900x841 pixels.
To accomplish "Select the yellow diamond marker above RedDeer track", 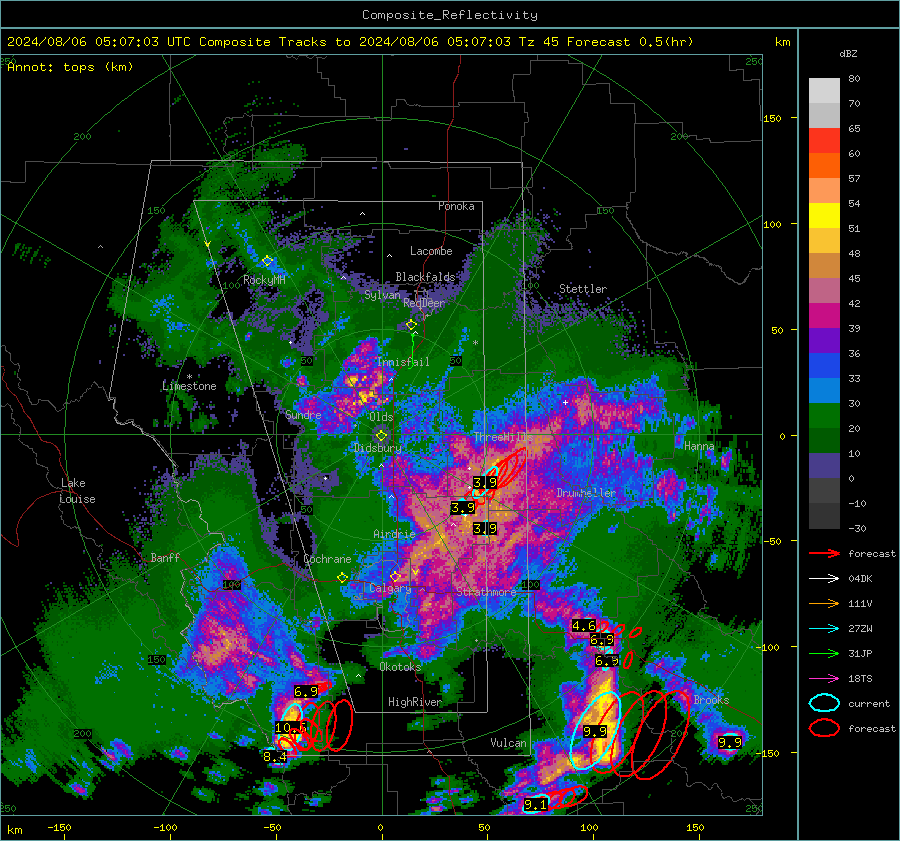I will click(x=411, y=325).
